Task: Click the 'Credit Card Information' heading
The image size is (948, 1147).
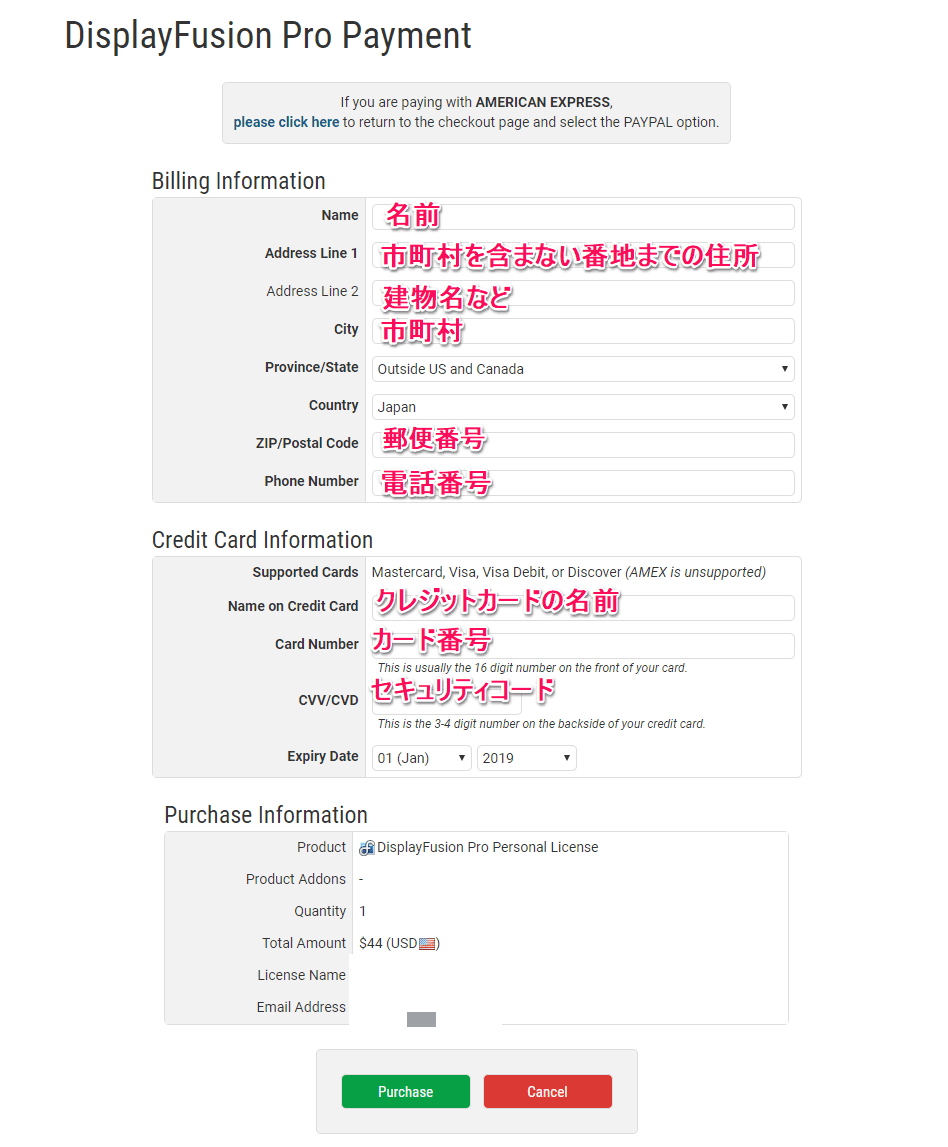Action: (x=263, y=540)
